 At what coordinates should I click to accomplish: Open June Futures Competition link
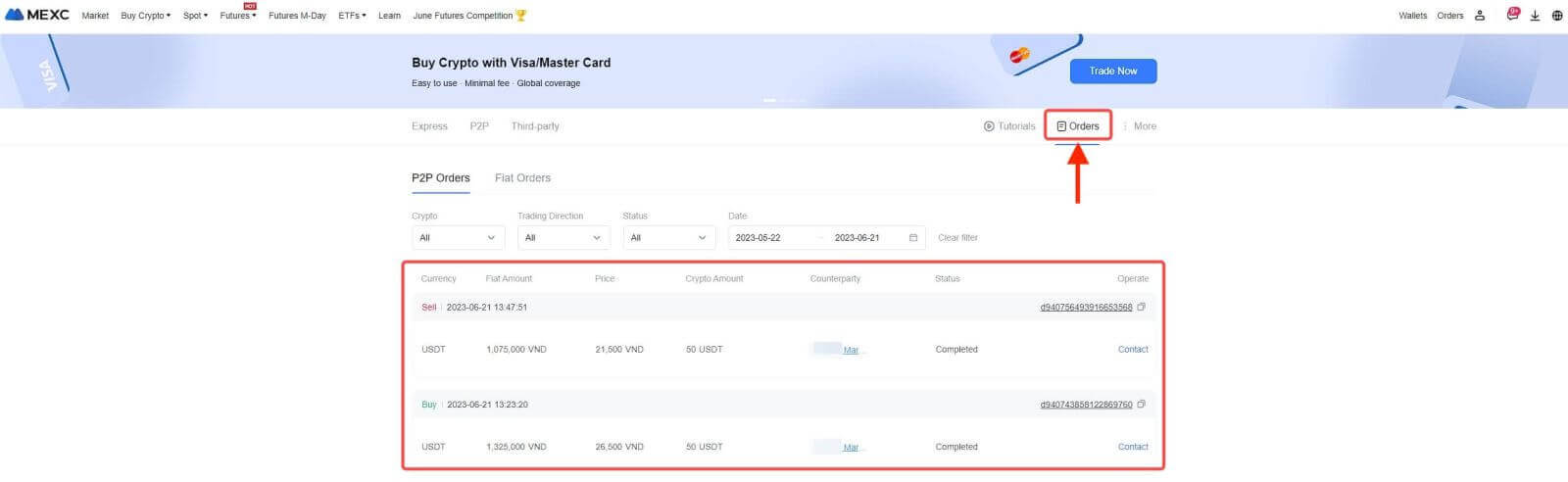click(463, 16)
